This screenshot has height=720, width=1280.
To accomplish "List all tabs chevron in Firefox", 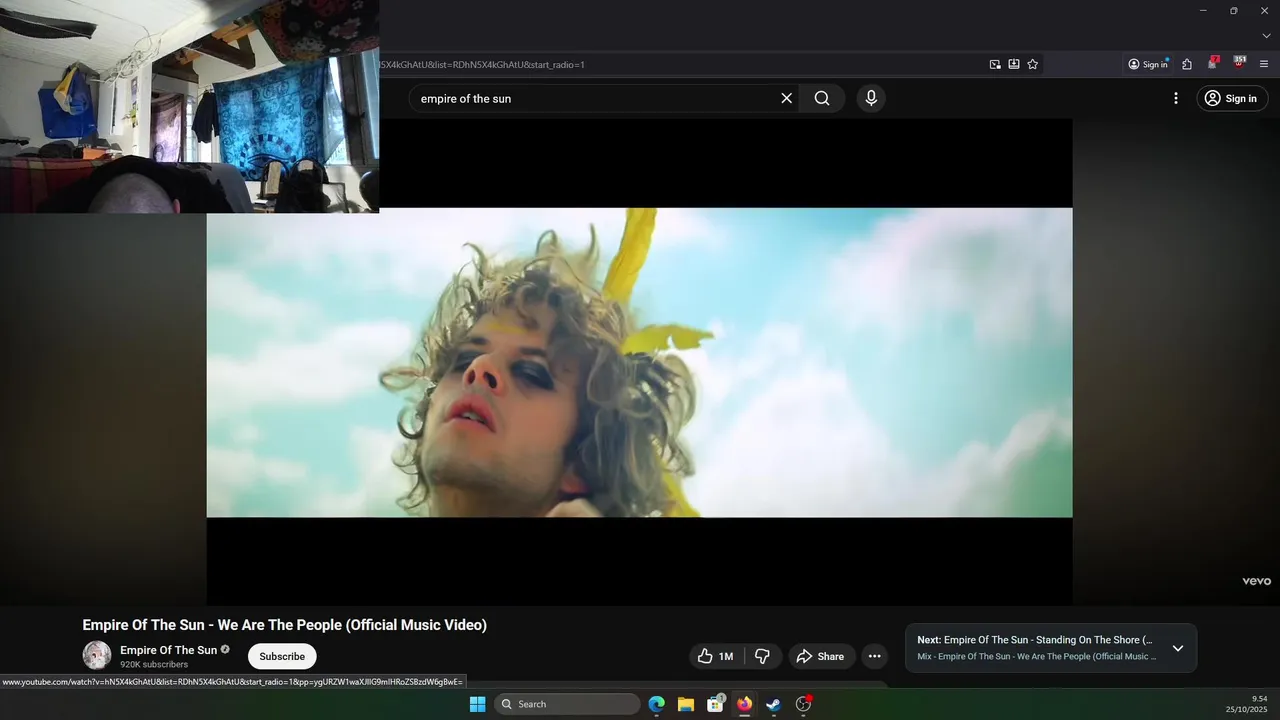I will (x=1266, y=35).
